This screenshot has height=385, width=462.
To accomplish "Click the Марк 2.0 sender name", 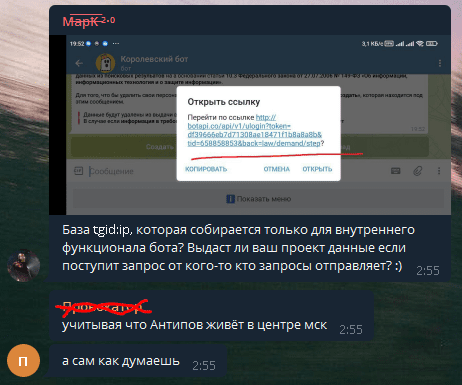I will tap(89, 21).
